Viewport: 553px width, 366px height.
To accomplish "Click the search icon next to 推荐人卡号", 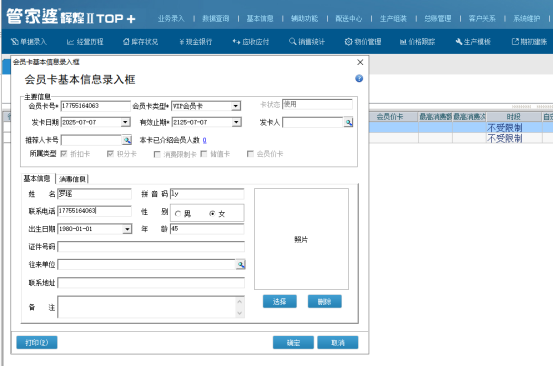I will click(x=127, y=140).
